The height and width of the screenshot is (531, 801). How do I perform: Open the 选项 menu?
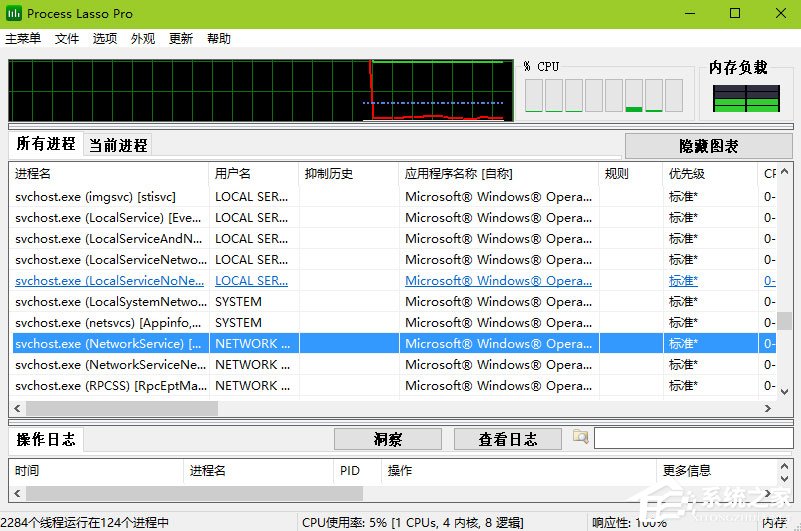pos(105,39)
